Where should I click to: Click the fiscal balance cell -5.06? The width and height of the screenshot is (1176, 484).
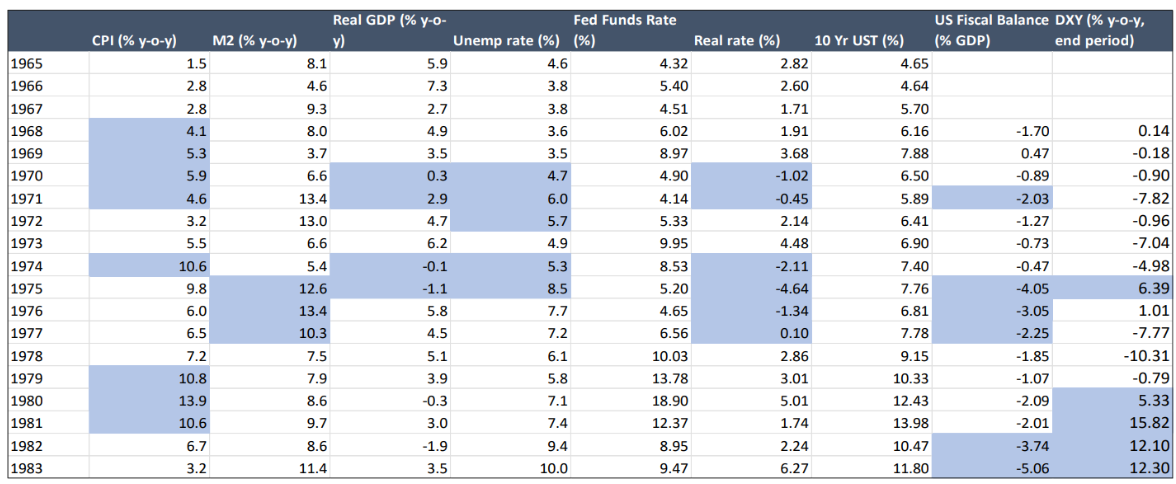point(1029,468)
